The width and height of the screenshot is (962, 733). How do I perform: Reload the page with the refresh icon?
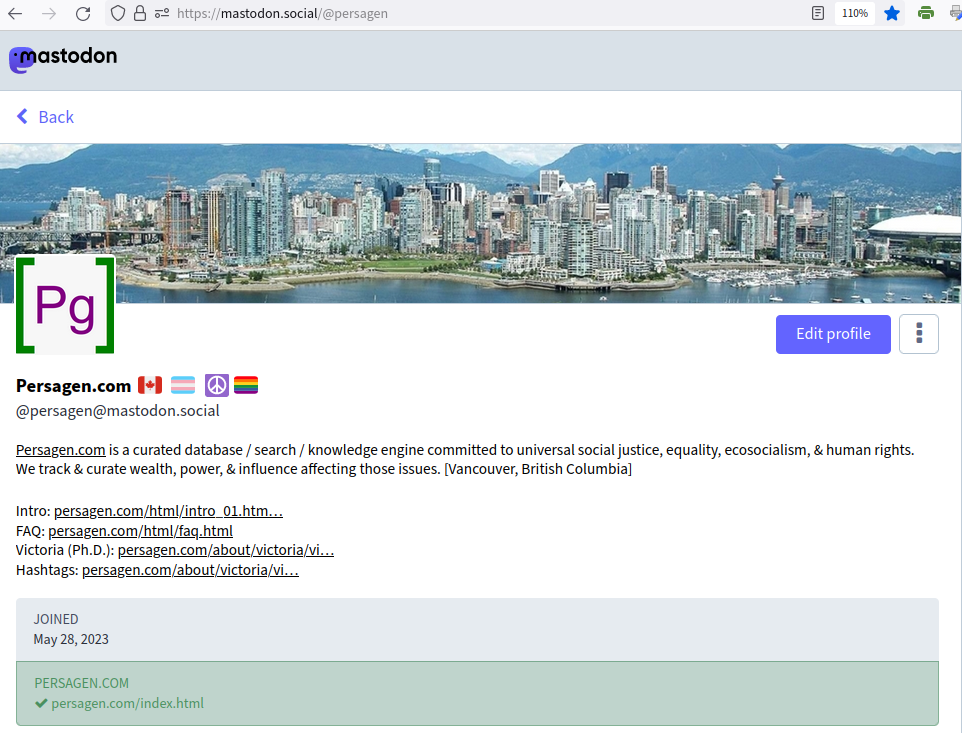pyautogui.click(x=83, y=13)
